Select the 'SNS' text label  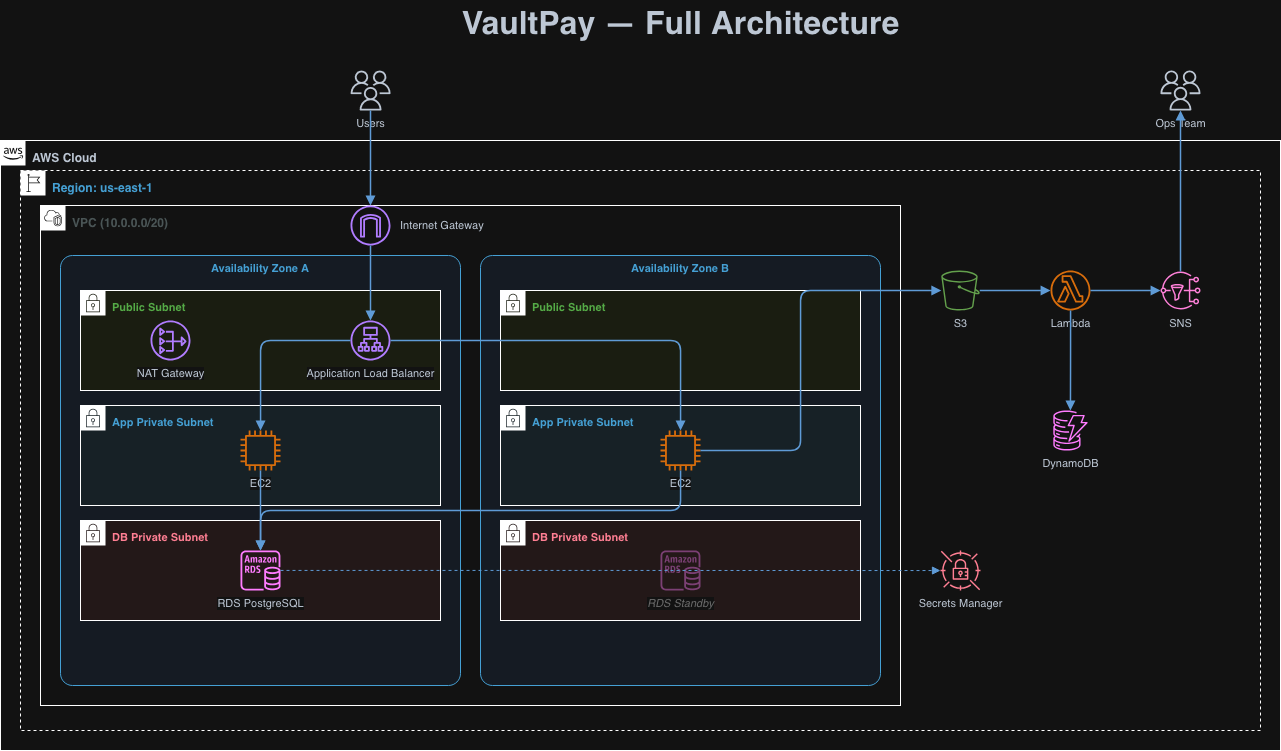[x=1180, y=323]
